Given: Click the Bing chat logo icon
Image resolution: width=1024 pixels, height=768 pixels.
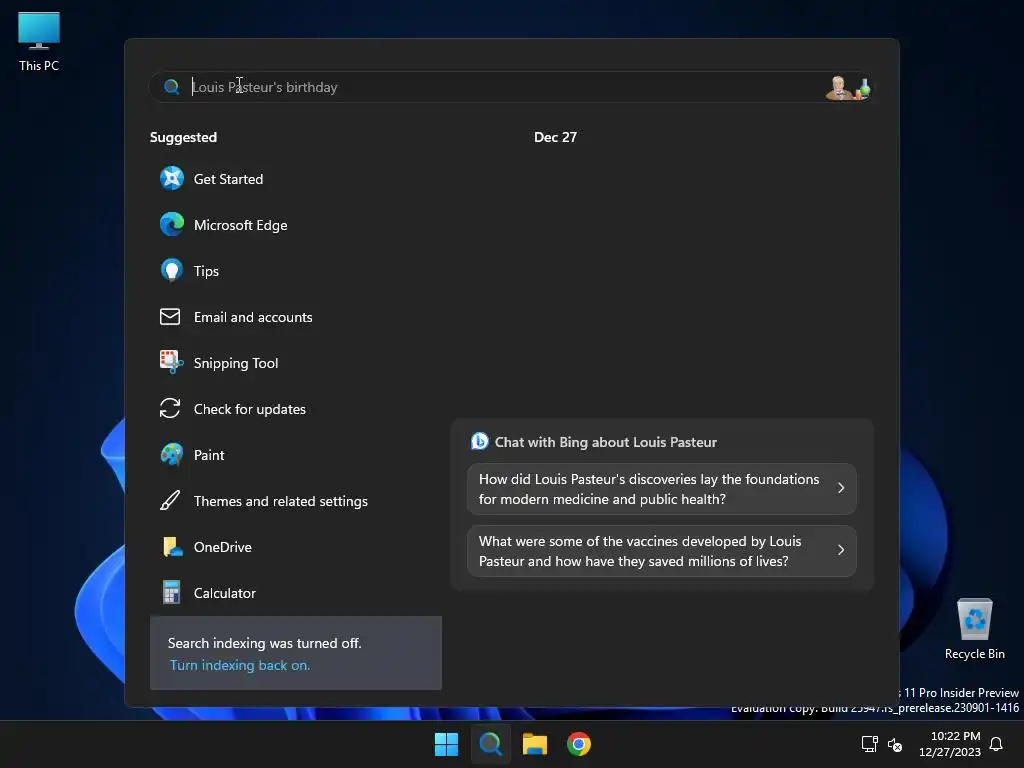Looking at the screenshot, I should (x=479, y=441).
